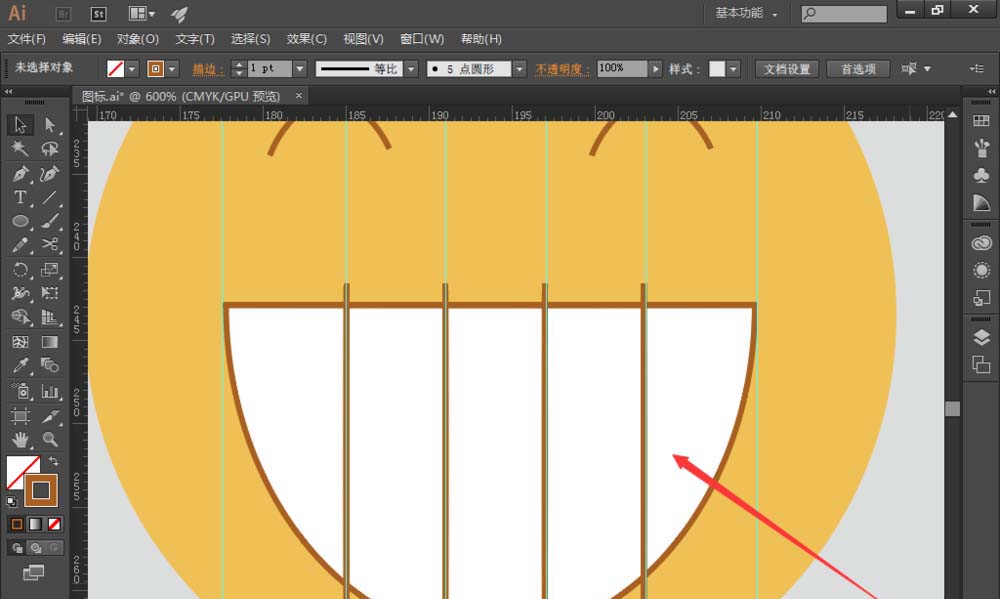Image resolution: width=1000 pixels, height=599 pixels.
Task: Select the Free Transform tool
Action: point(50,293)
